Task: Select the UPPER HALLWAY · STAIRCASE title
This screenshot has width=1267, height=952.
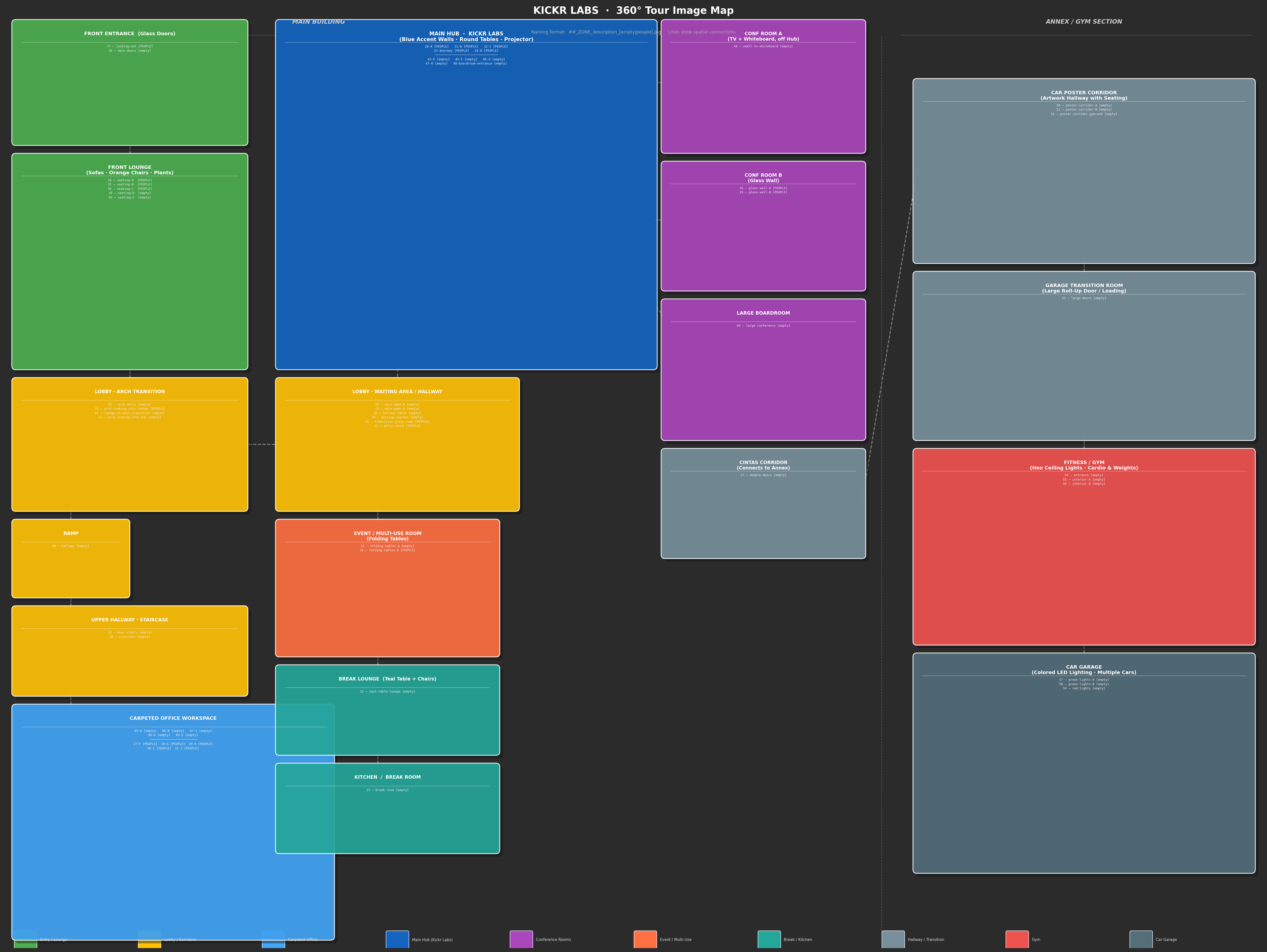Action: click(130, 620)
